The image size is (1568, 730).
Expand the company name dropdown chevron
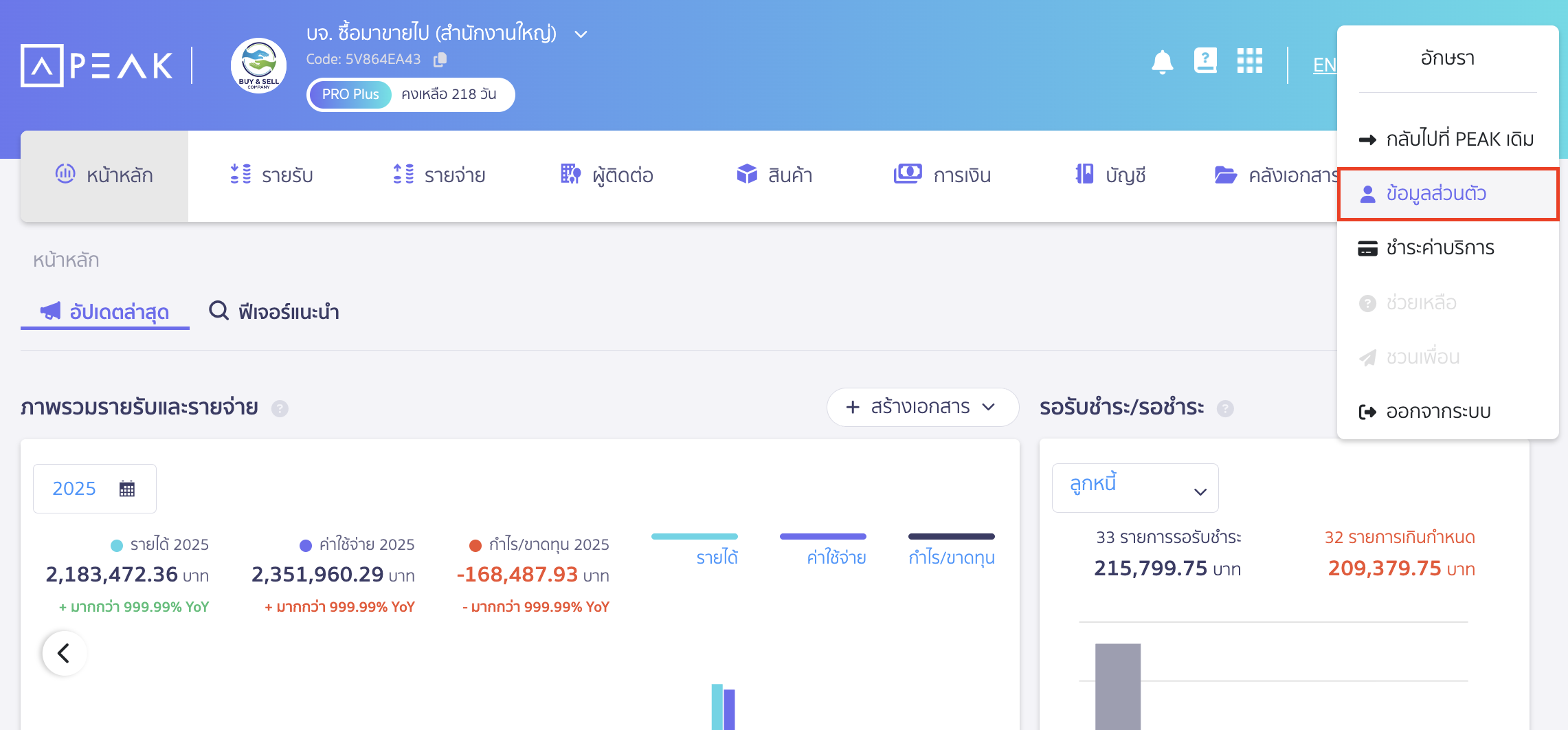click(x=581, y=34)
